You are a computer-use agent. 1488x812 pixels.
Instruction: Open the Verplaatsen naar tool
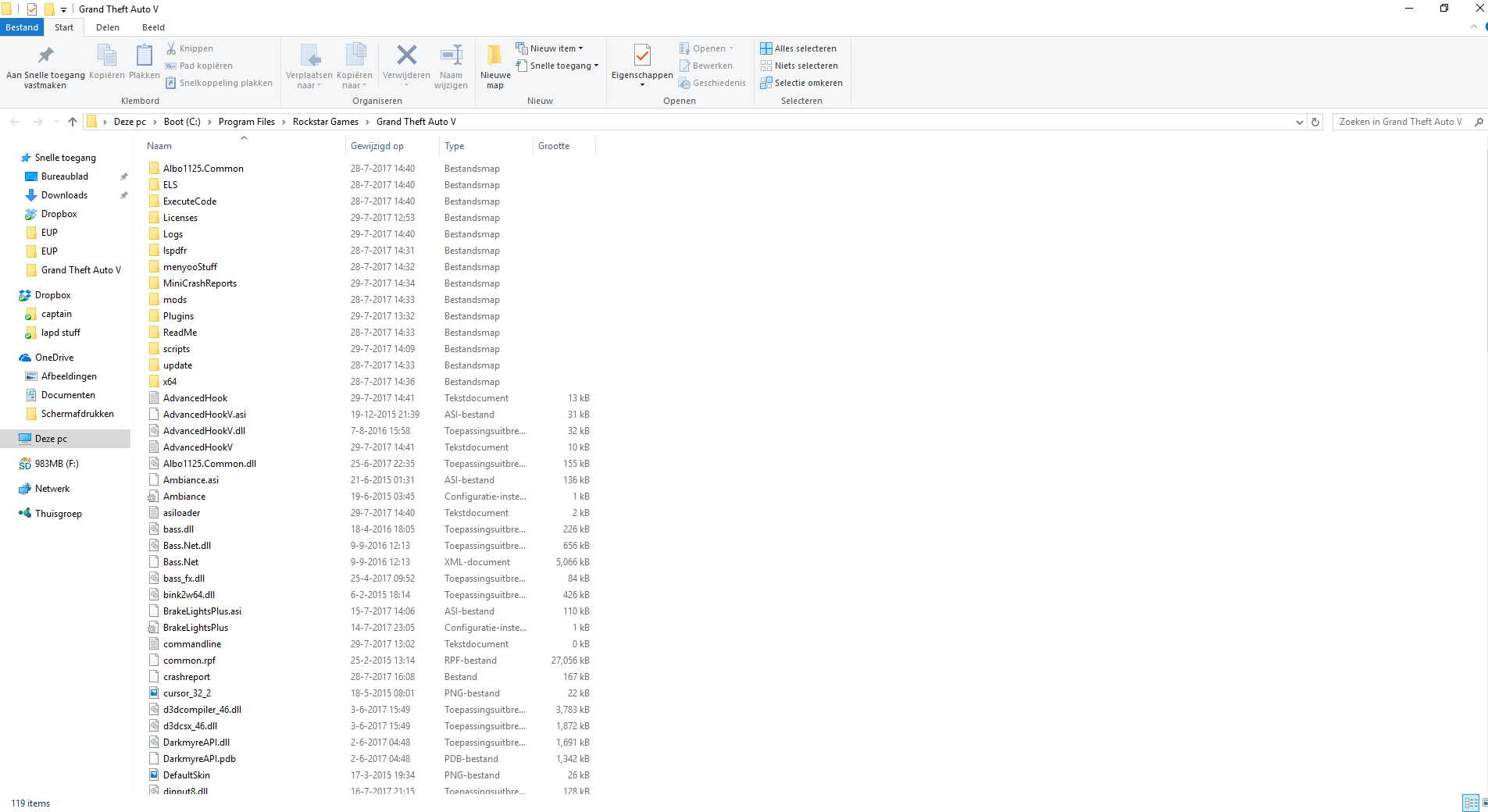click(x=309, y=67)
